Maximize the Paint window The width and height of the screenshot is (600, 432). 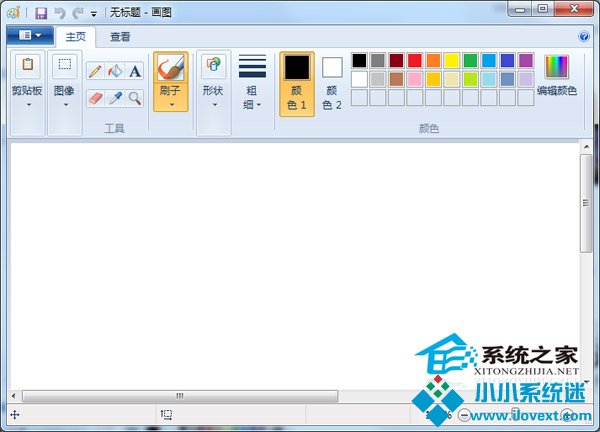click(543, 9)
